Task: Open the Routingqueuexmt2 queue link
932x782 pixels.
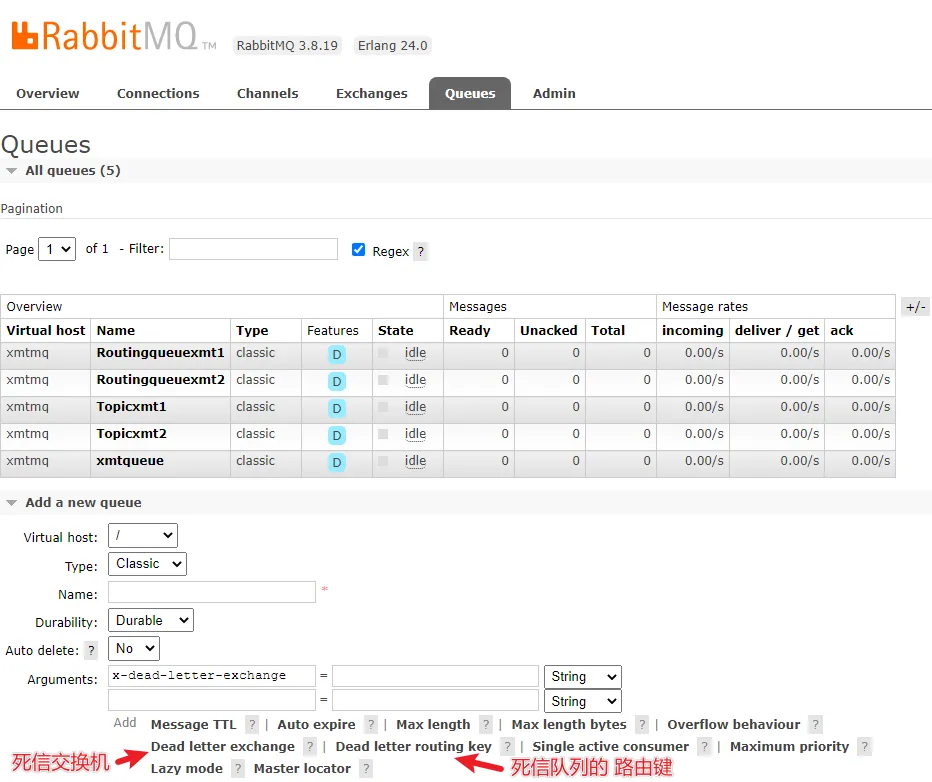Action: tap(160, 380)
